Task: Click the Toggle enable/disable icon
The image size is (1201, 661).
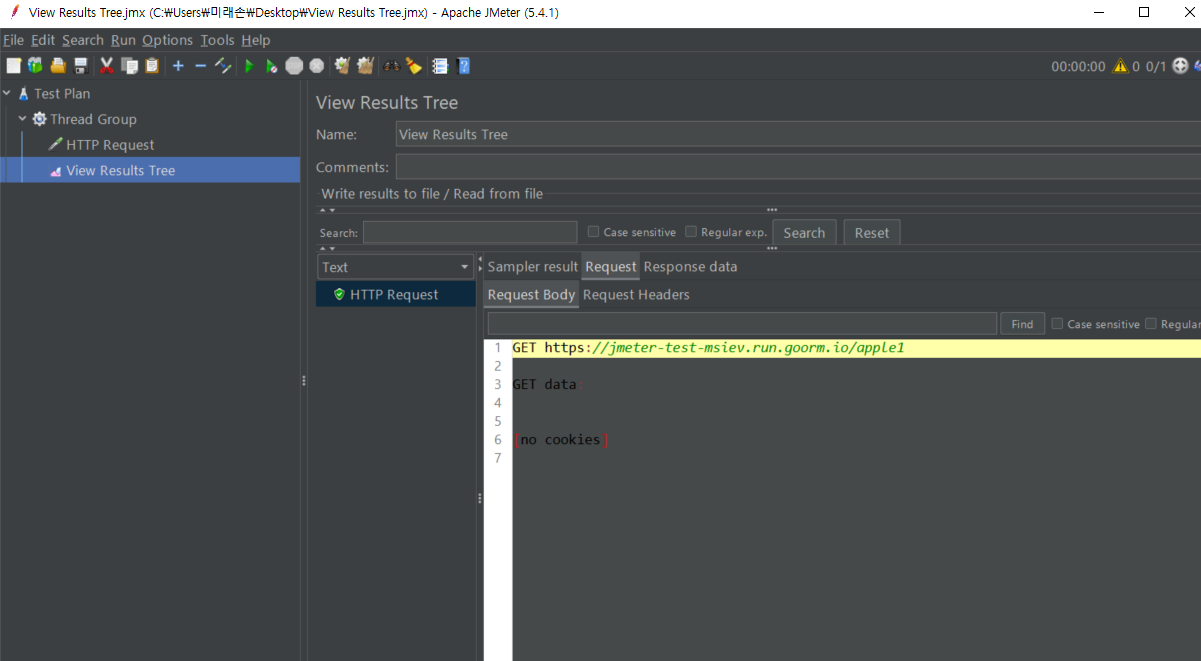Action: (223, 66)
